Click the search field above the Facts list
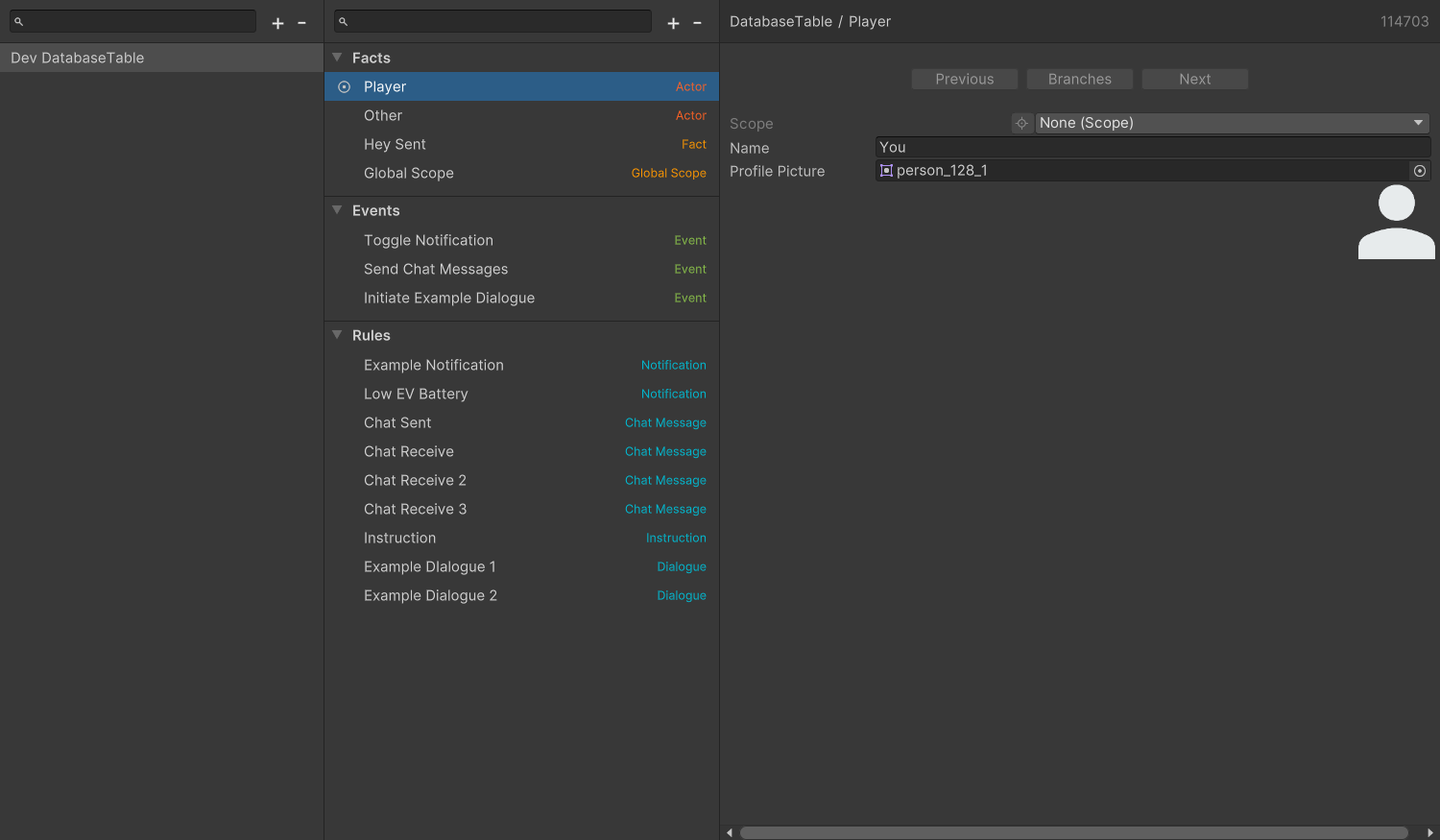The image size is (1440, 840). [492, 21]
